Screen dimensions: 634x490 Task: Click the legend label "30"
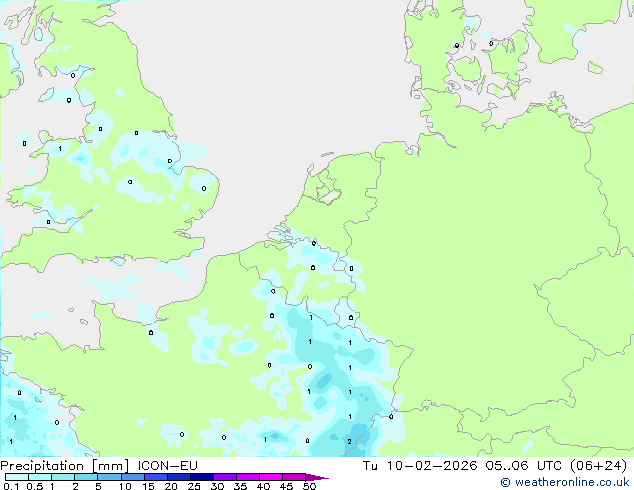(217, 486)
